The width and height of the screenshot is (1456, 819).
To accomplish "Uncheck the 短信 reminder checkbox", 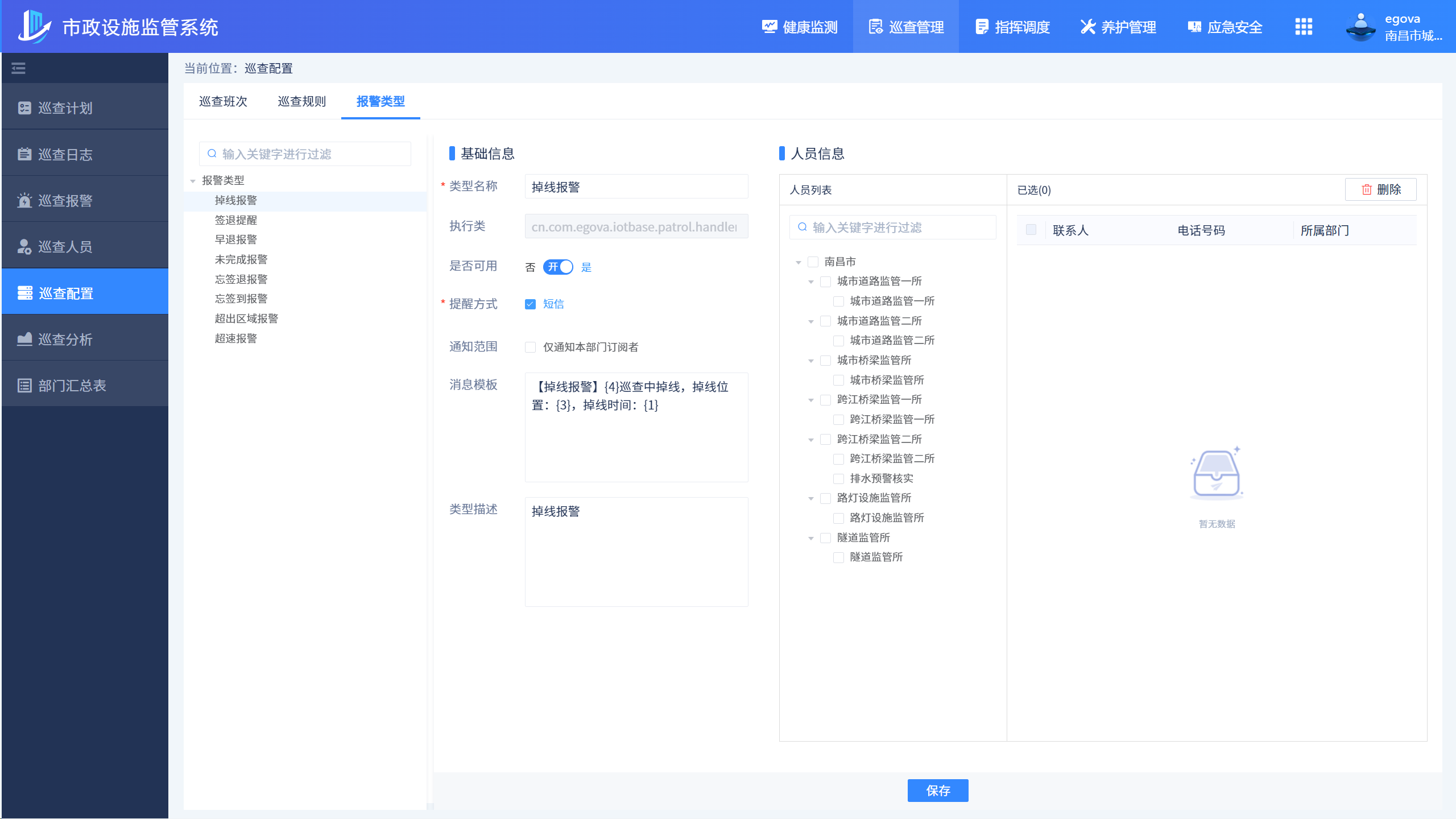I will [x=530, y=304].
